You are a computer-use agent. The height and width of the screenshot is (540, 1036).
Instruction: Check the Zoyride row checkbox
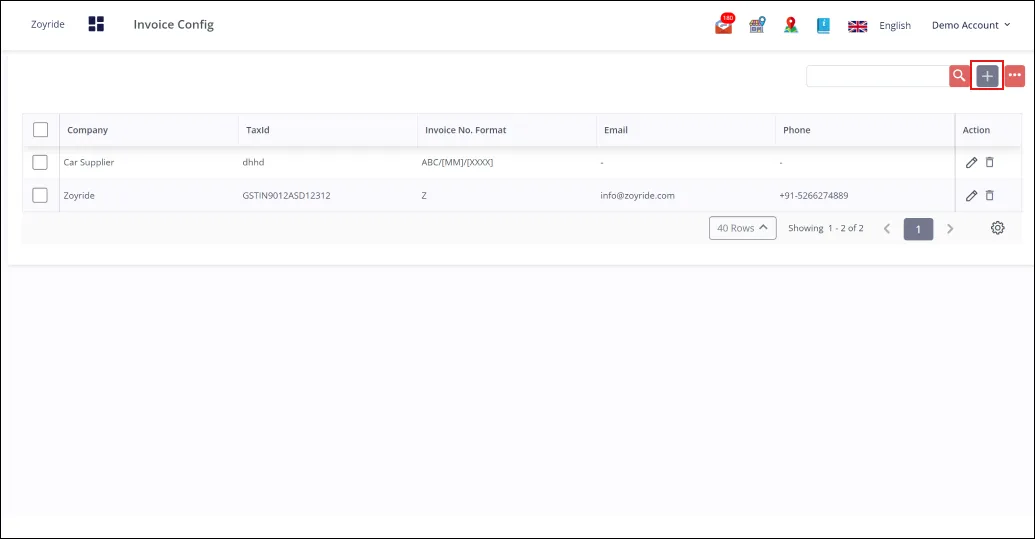(x=40, y=196)
